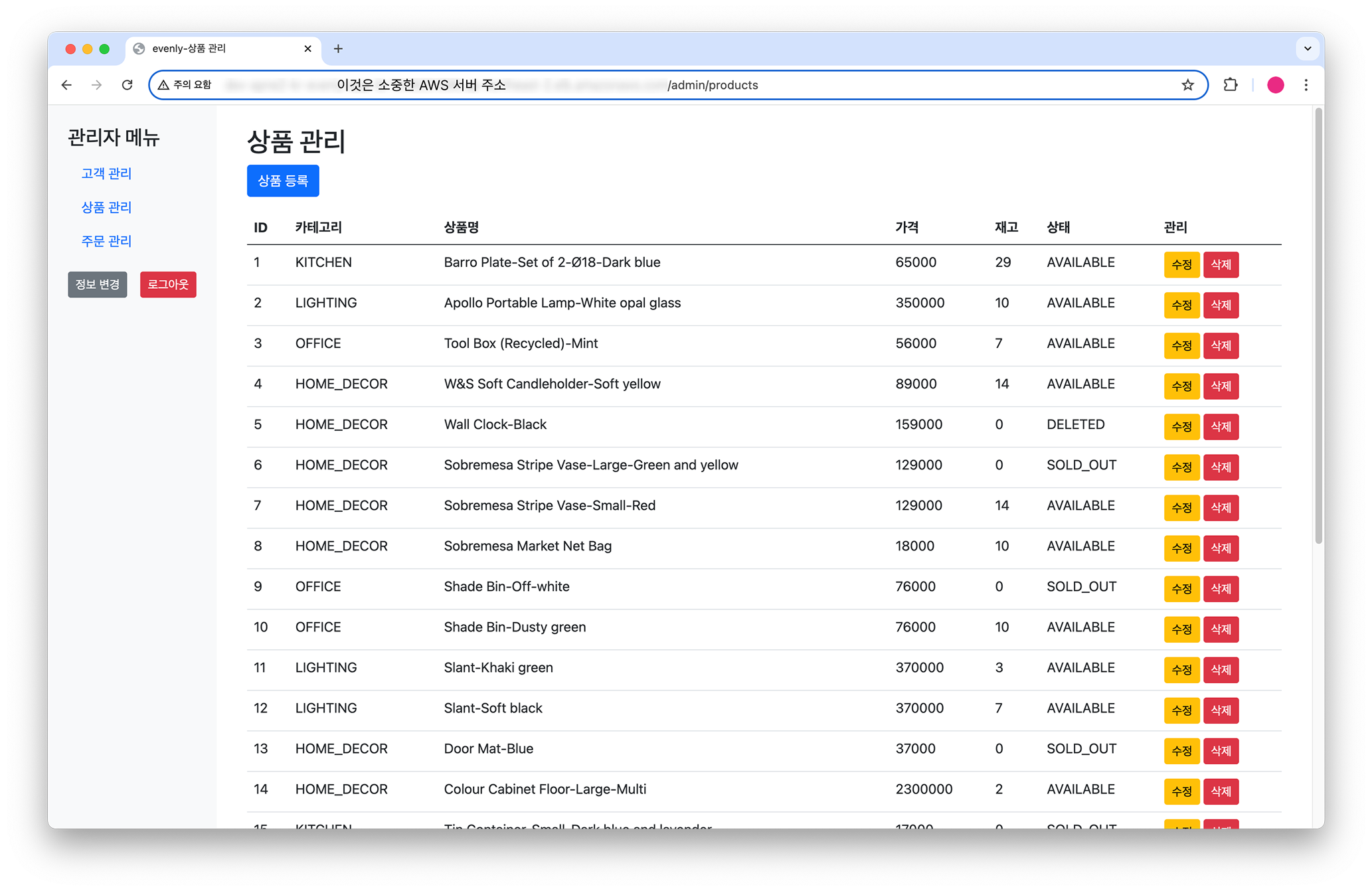The height and width of the screenshot is (891, 1372).
Task: Edit Sobremesa Market Net Bag 수정
Action: click(1181, 548)
